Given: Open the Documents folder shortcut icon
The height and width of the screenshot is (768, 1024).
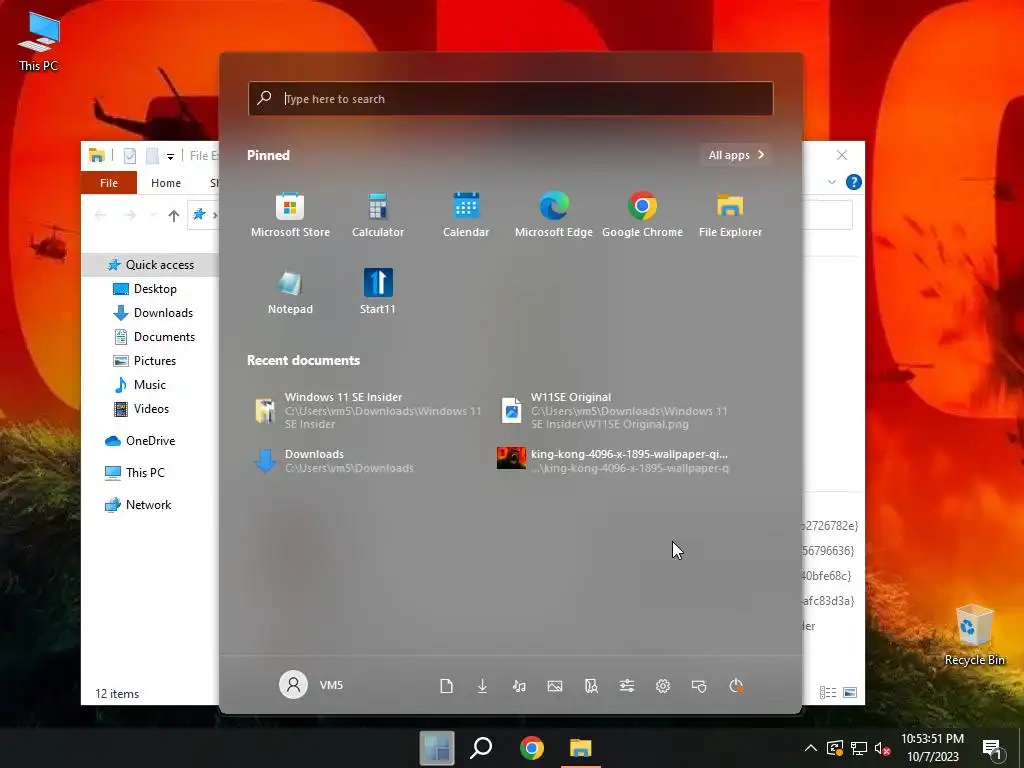Looking at the screenshot, I should (x=447, y=686).
